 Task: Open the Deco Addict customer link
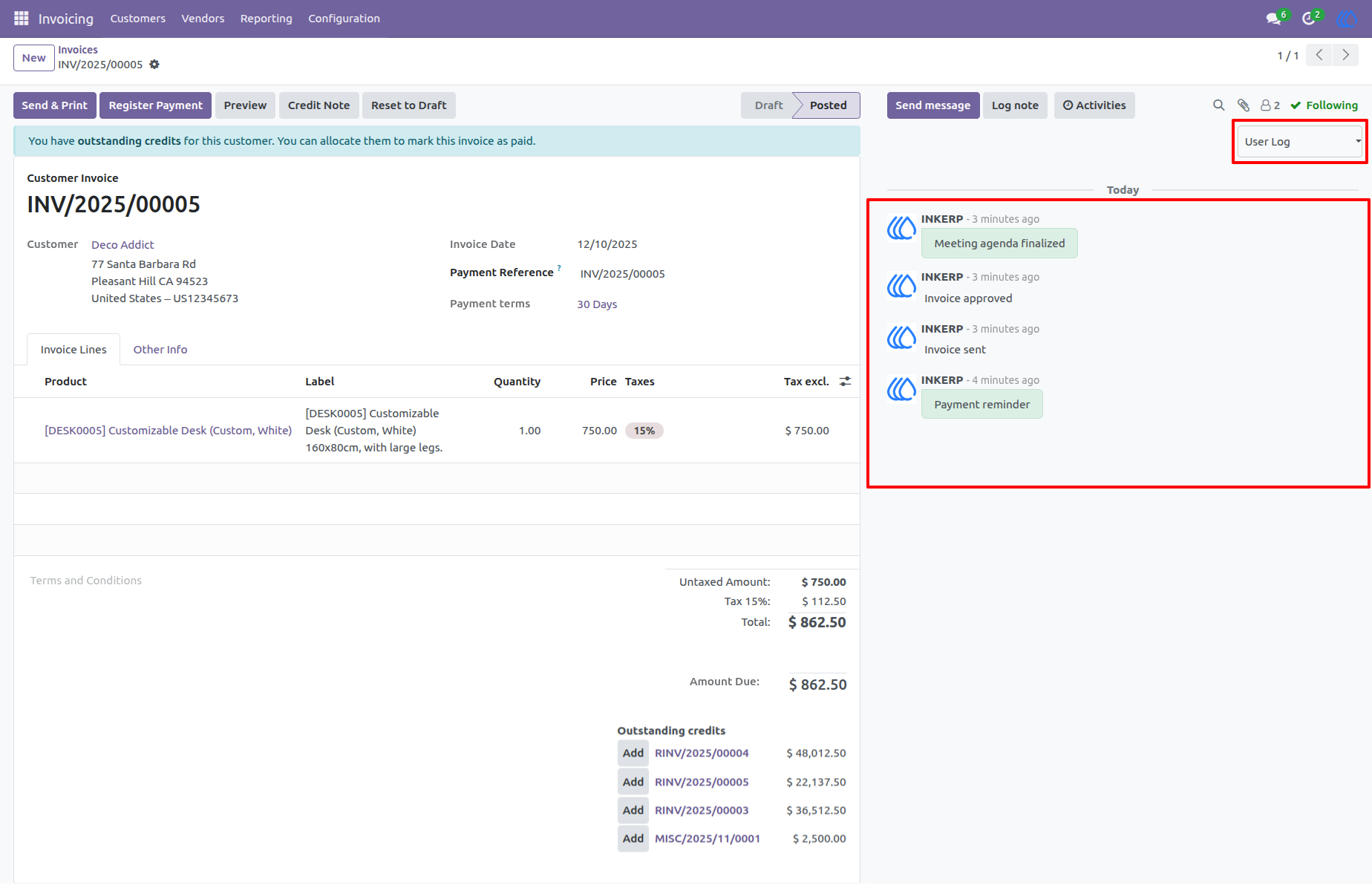(x=122, y=245)
